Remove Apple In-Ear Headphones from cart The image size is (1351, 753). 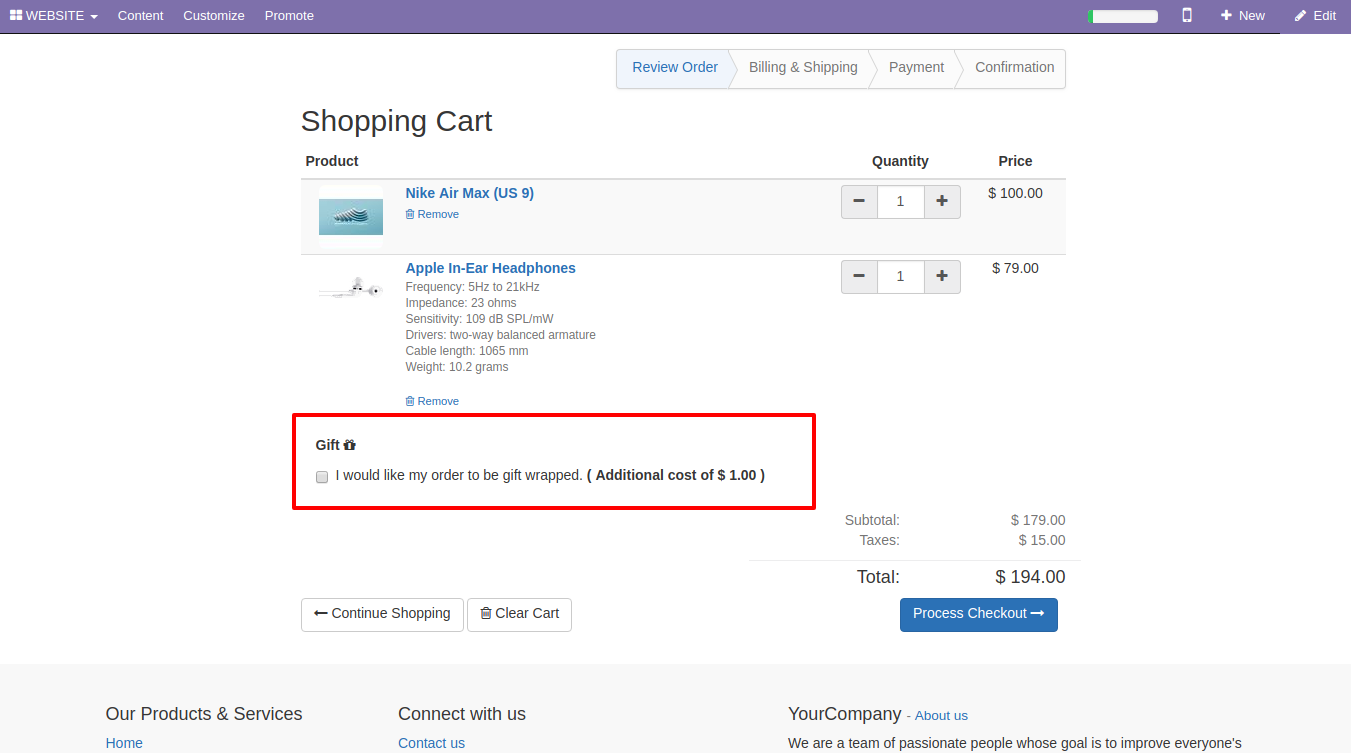pyautogui.click(x=432, y=401)
